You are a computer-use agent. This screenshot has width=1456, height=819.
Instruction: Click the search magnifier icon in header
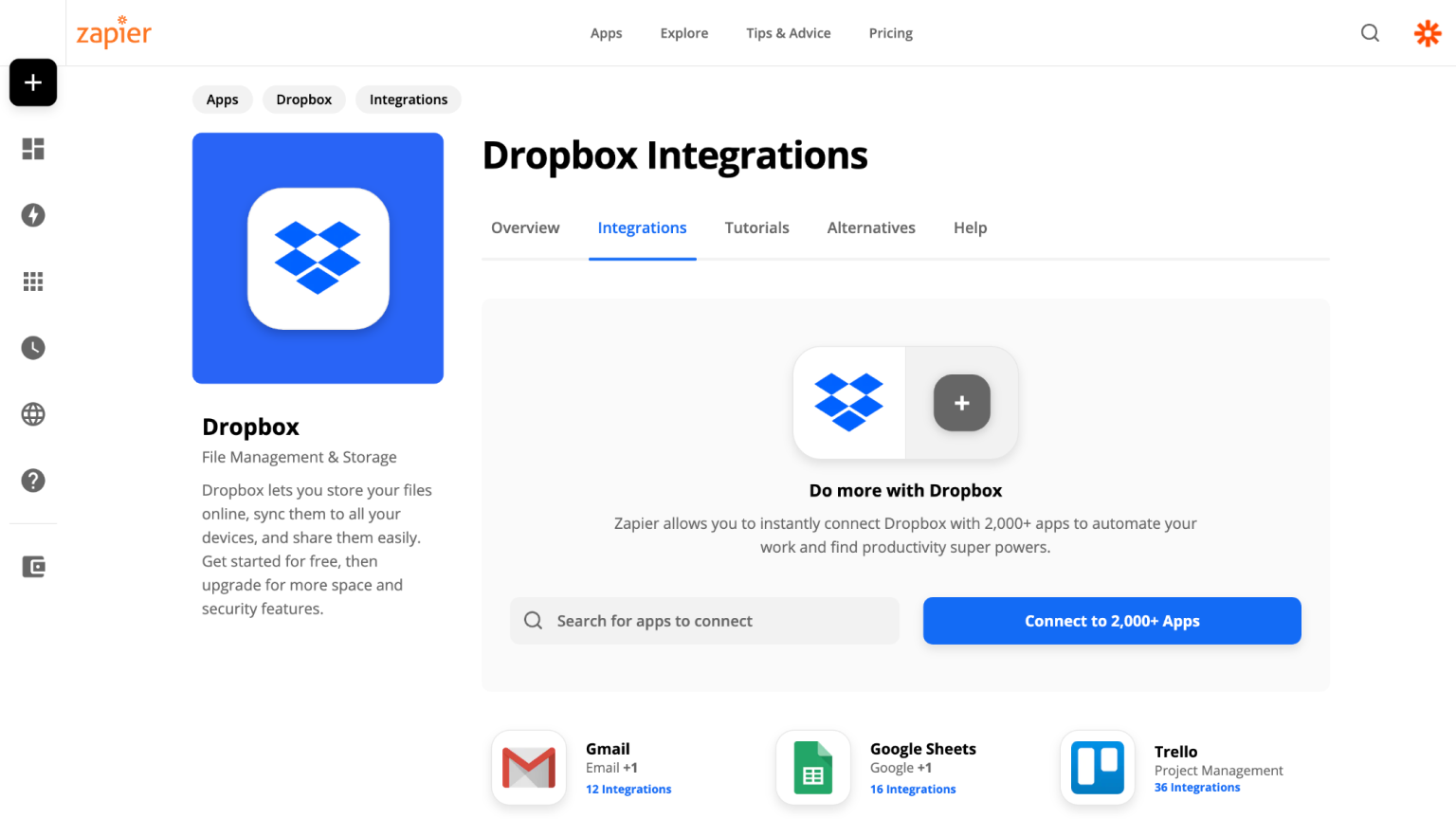1370,33
